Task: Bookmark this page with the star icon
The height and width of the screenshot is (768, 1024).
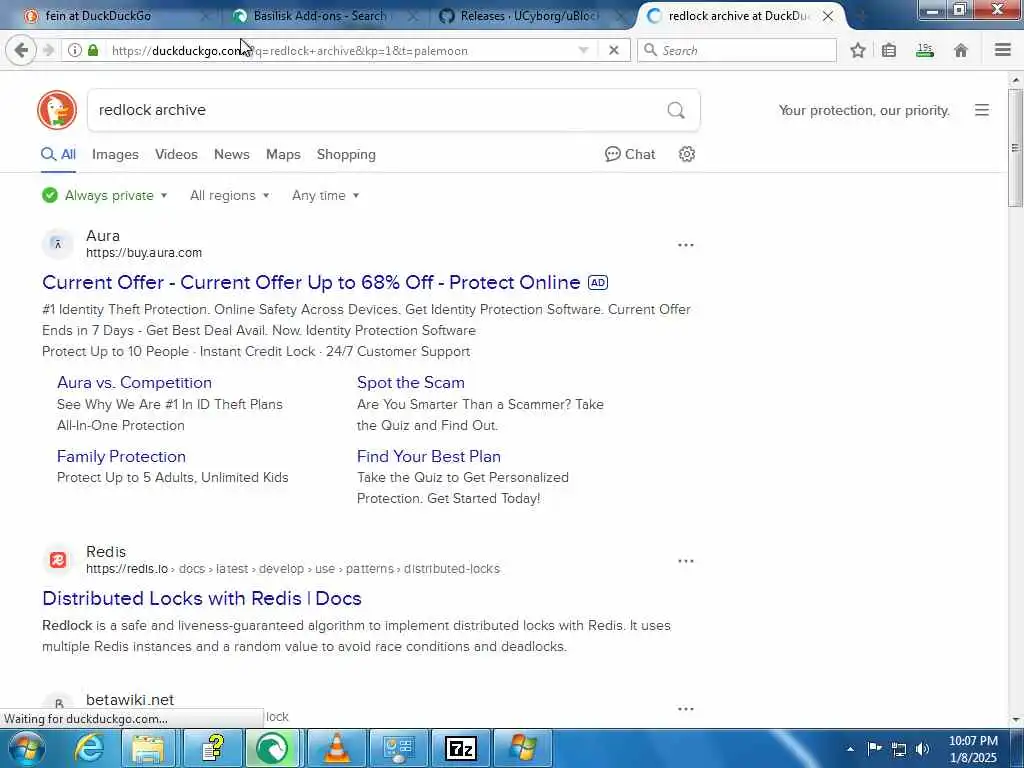Action: click(857, 50)
